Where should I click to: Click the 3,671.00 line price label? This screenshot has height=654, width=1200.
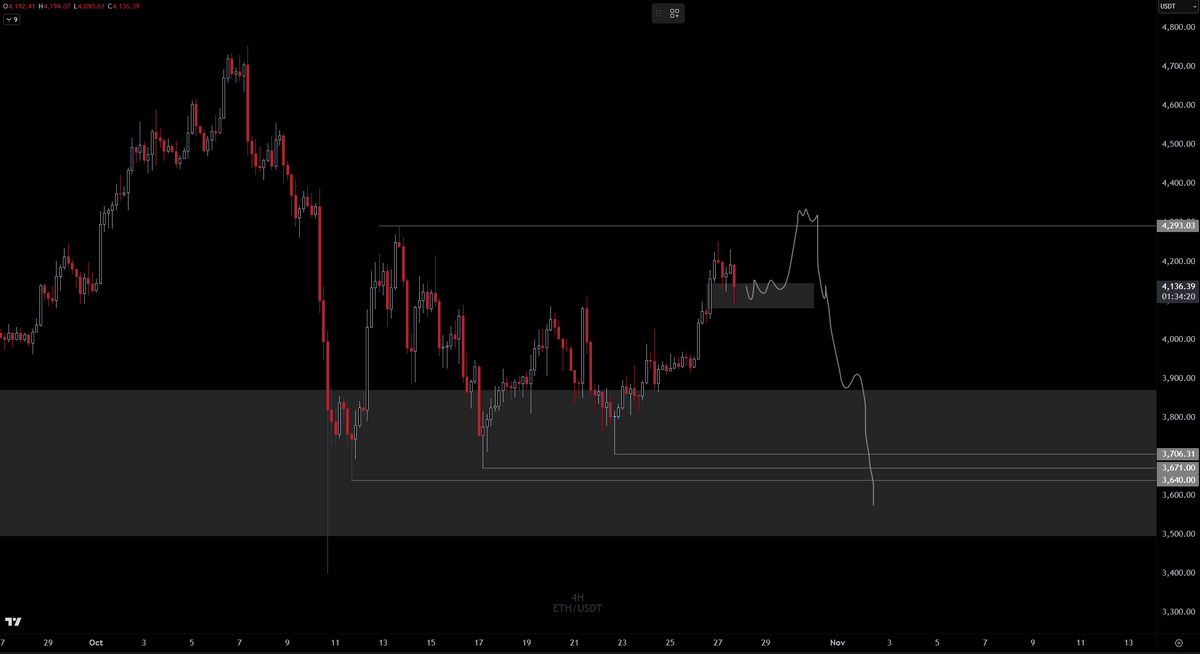click(1177, 467)
